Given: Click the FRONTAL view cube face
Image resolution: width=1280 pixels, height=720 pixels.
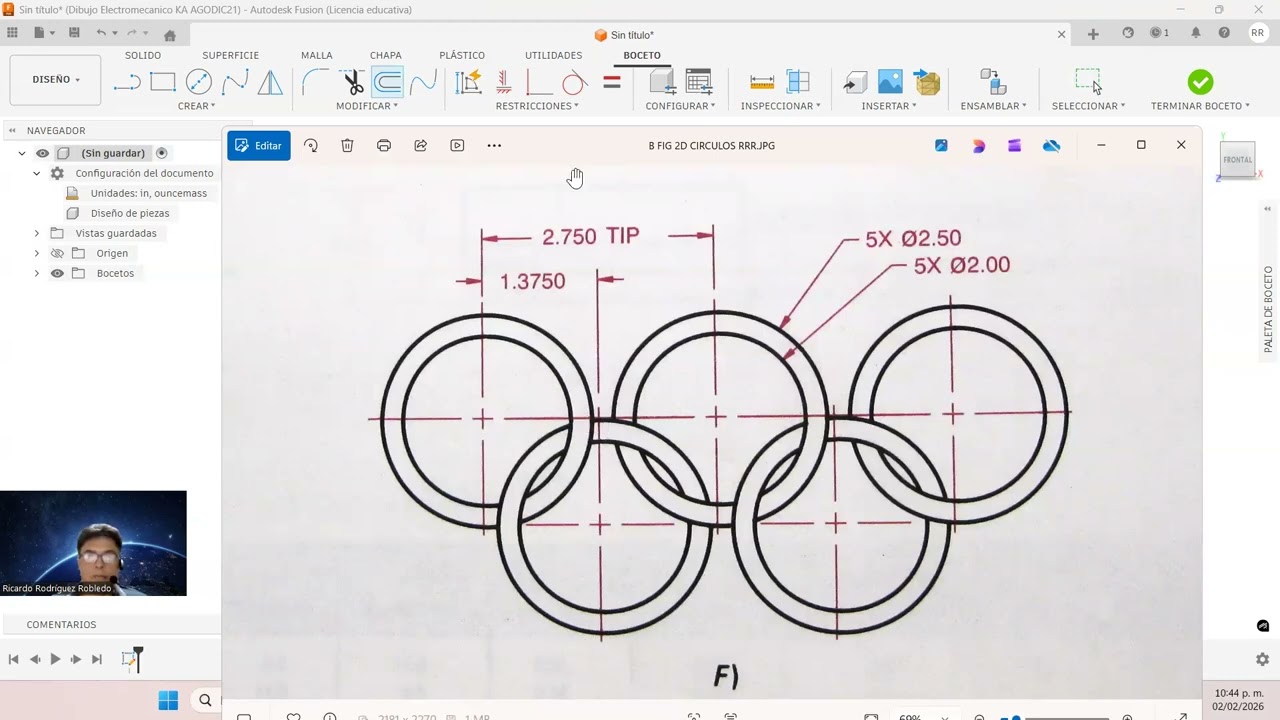Looking at the screenshot, I should tap(1237, 160).
